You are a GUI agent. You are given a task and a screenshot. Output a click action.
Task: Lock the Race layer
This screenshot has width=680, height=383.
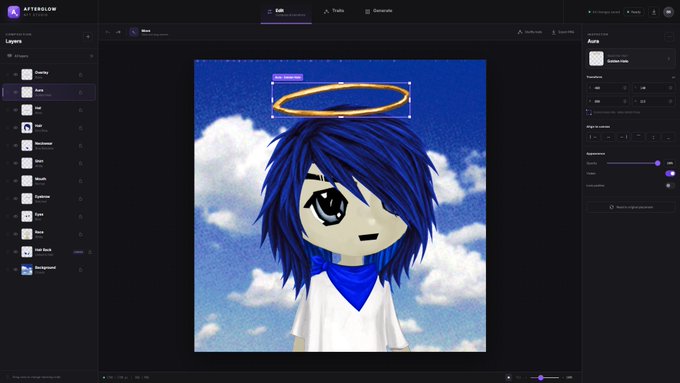81,235
